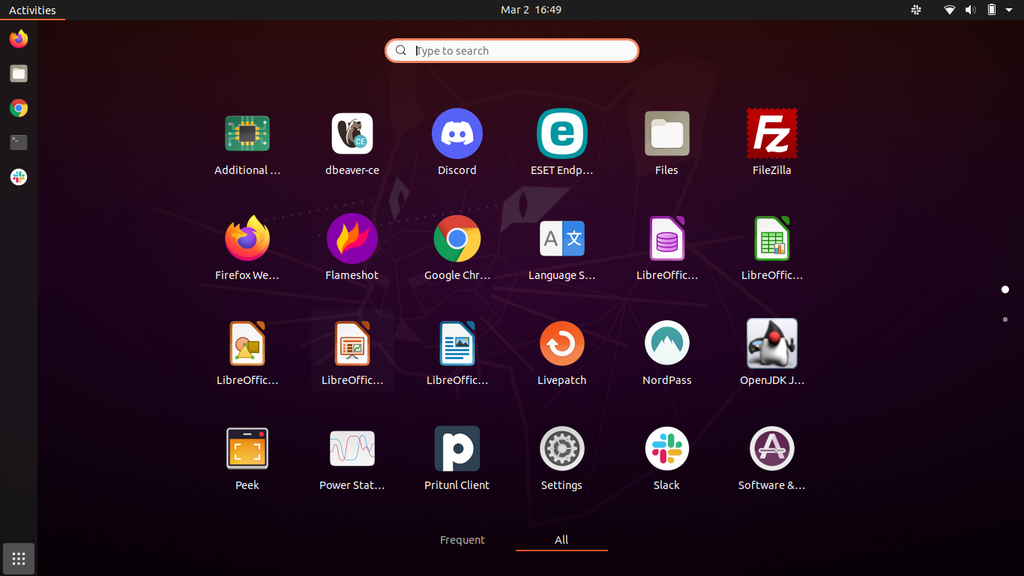This screenshot has height=576, width=1024.
Task: Click the Type to search field
Action: click(x=511, y=50)
